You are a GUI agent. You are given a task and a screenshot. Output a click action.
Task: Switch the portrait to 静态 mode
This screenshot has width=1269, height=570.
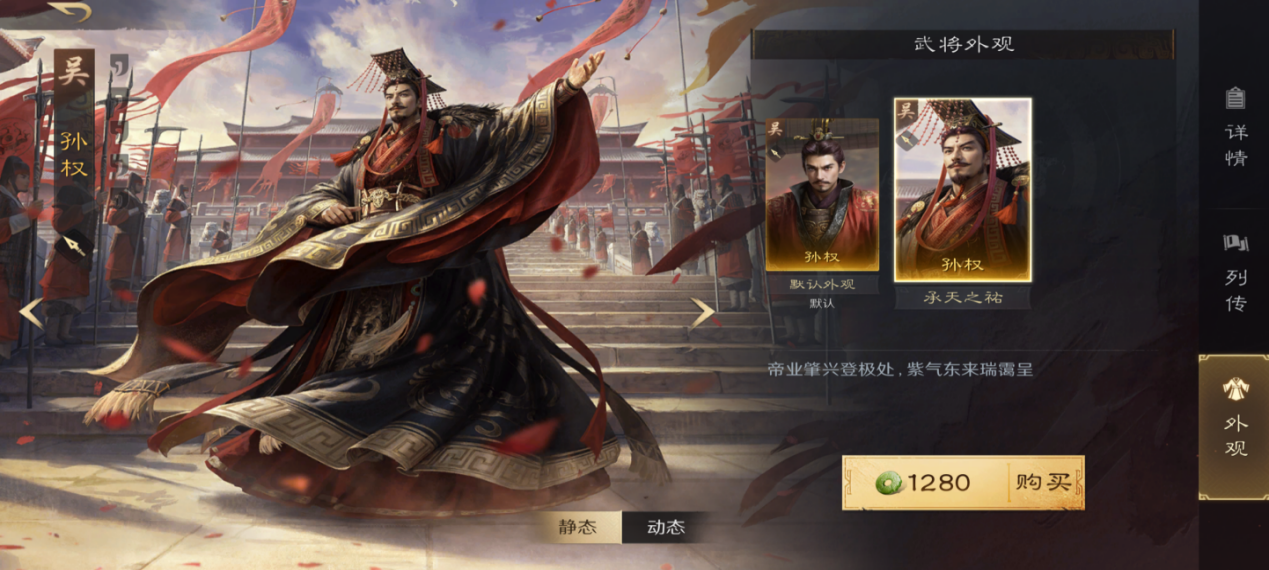[576, 527]
